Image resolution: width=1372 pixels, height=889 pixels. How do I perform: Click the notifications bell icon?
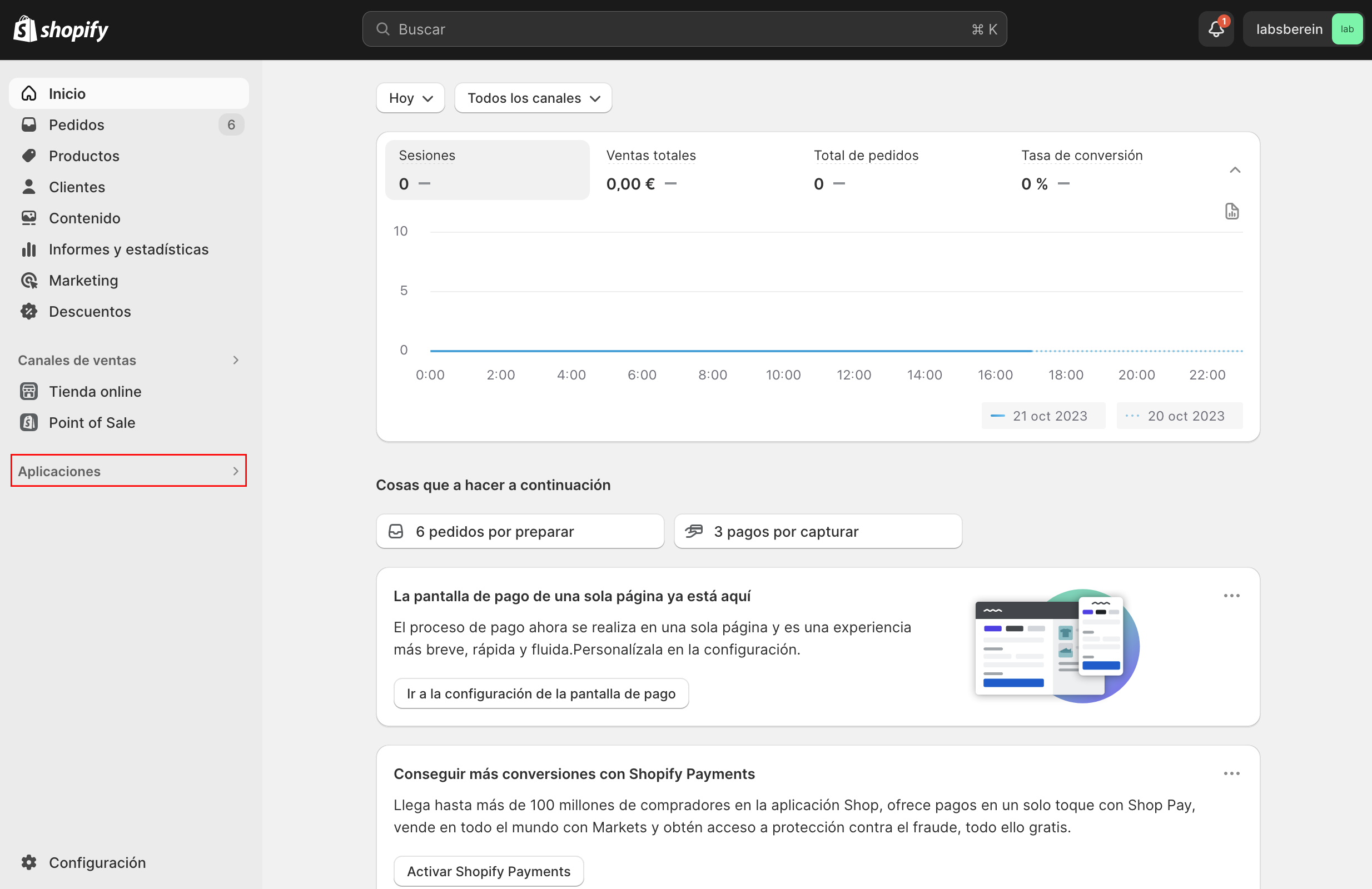coord(1216,29)
